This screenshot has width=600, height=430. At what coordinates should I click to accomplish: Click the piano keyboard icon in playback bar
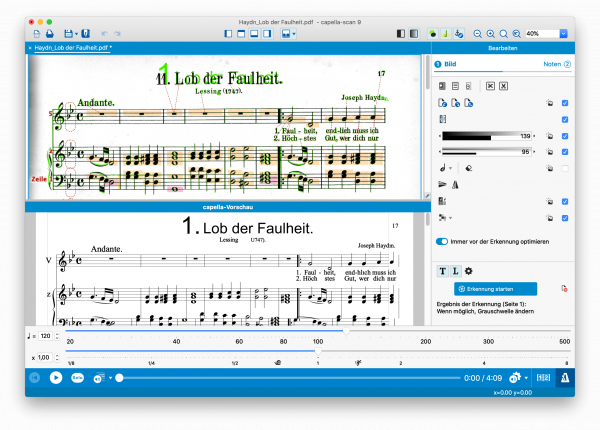coord(543,378)
